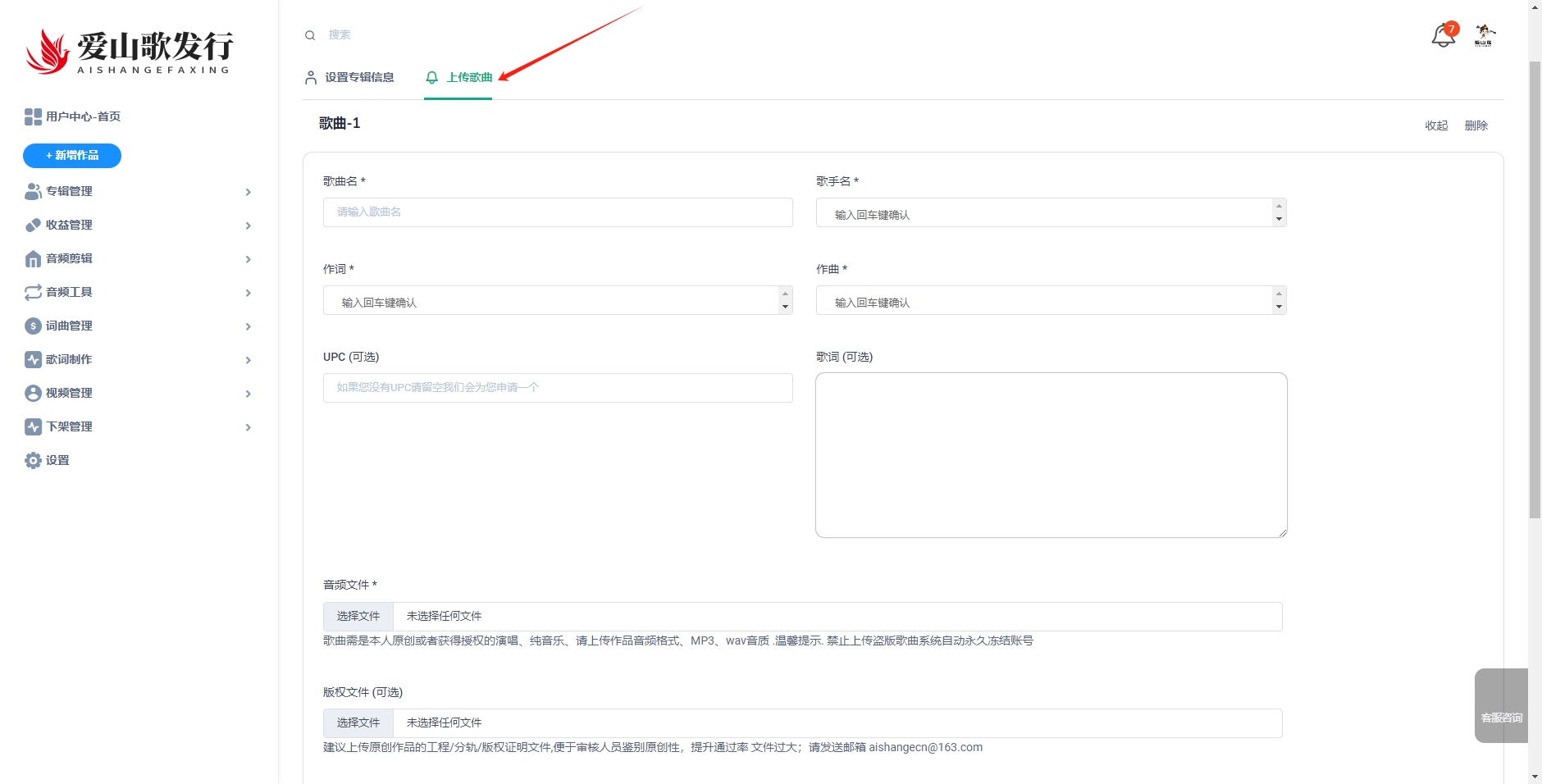Click the 词曲管理 dollar icon

coord(33,326)
